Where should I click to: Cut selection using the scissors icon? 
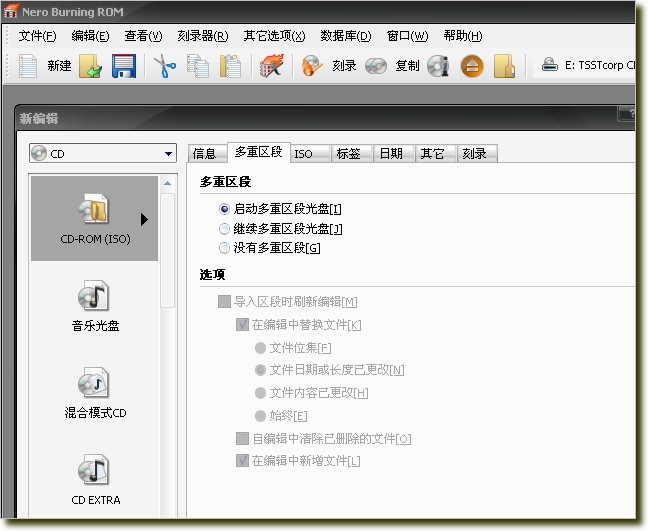pyautogui.click(x=165, y=66)
